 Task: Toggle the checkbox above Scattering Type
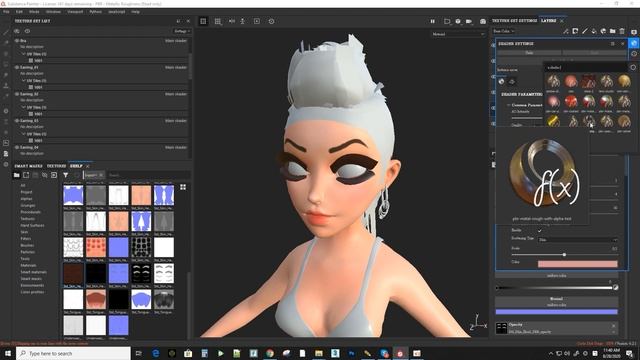click(x=540, y=231)
